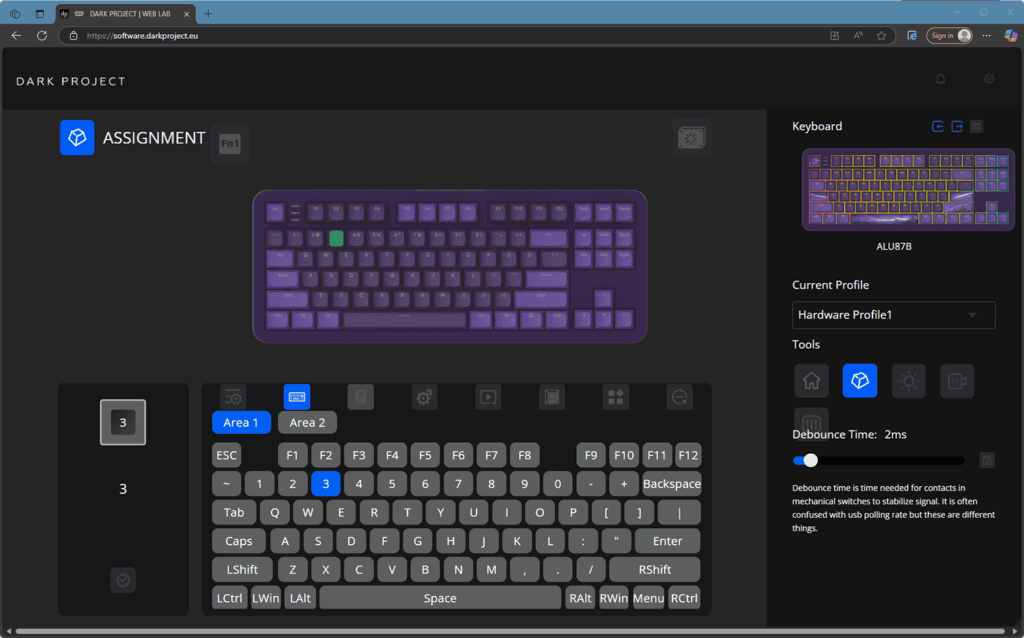Choose the F12 key
Image resolution: width=1024 pixels, height=638 pixels.
tap(688, 455)
